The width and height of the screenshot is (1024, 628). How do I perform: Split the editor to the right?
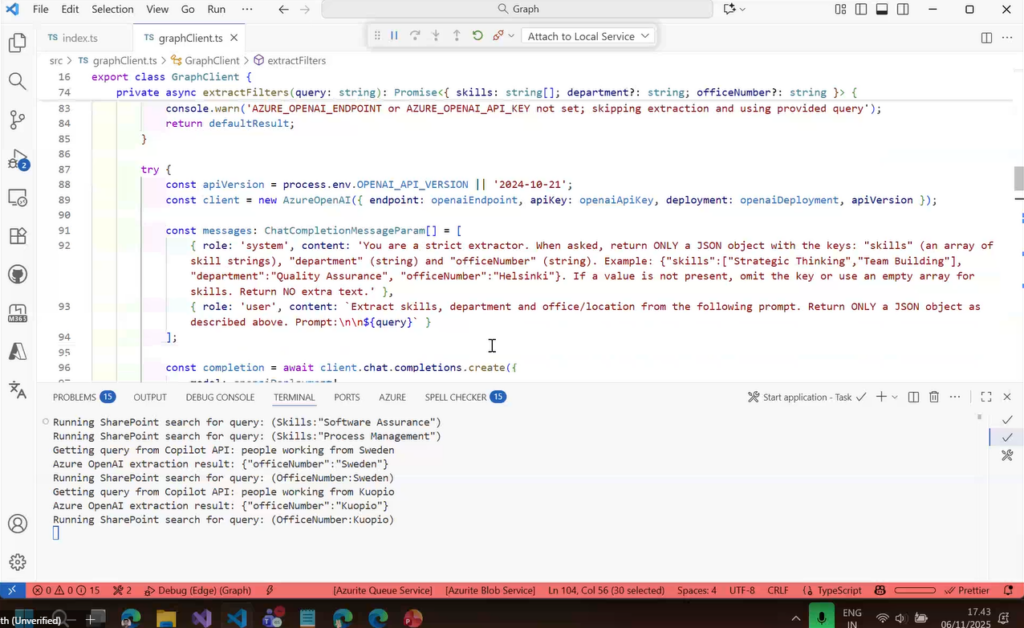[x=986, y=38]
